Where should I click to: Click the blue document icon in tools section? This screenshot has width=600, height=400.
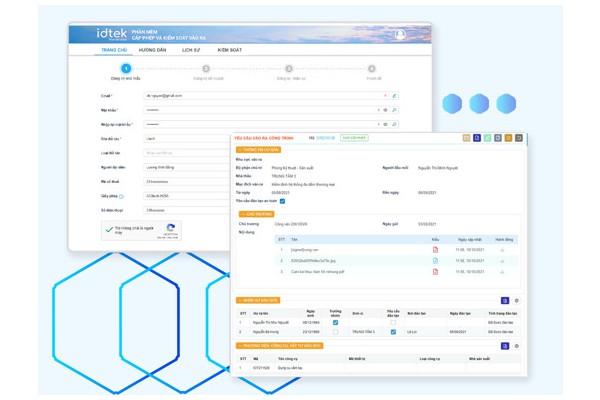tap(505, 346)
